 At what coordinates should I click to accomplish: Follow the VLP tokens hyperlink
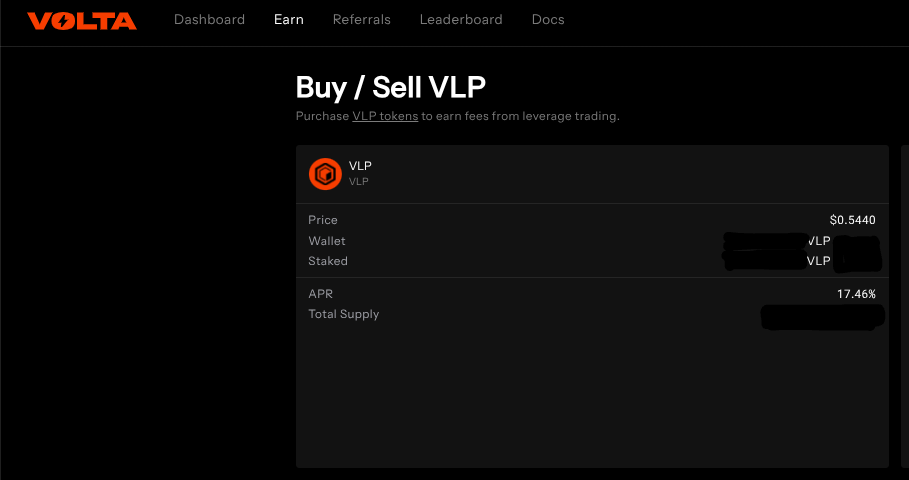pyautogui.click(x=385, y=116)
